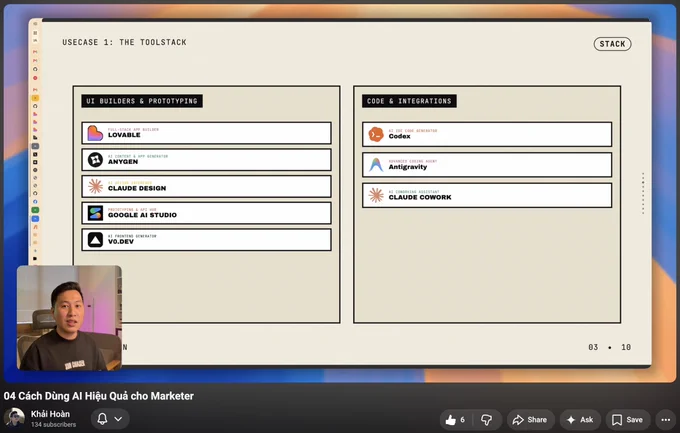Save video to a playlist
This screenshot has height=433, width=680.
[628, 420]
